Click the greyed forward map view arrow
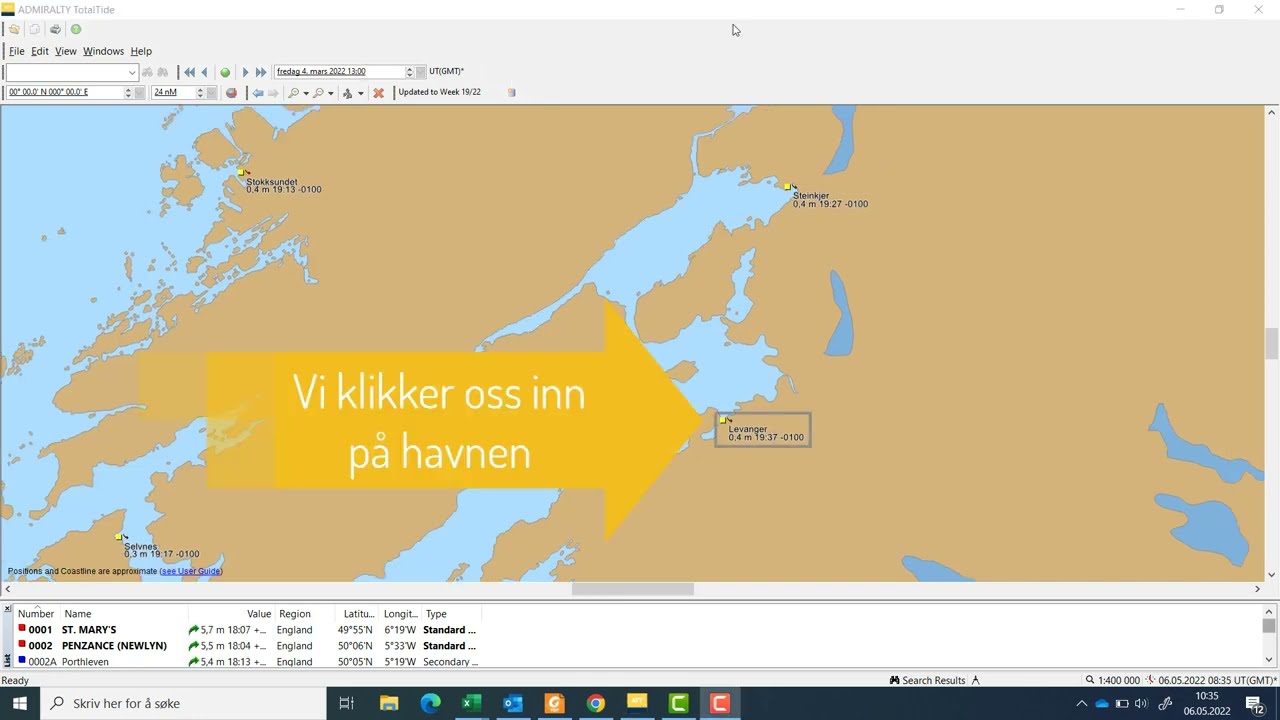Viewport: 1280px width, 720px height. [x=273, y=93]
